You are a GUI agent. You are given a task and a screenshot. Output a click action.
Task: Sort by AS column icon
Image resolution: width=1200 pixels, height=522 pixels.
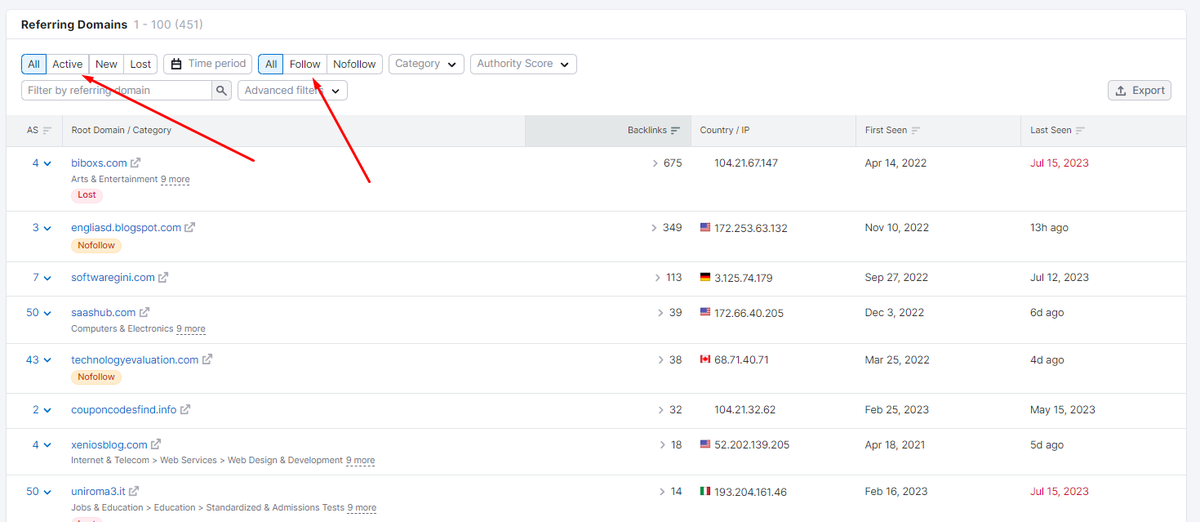[47, 130]
